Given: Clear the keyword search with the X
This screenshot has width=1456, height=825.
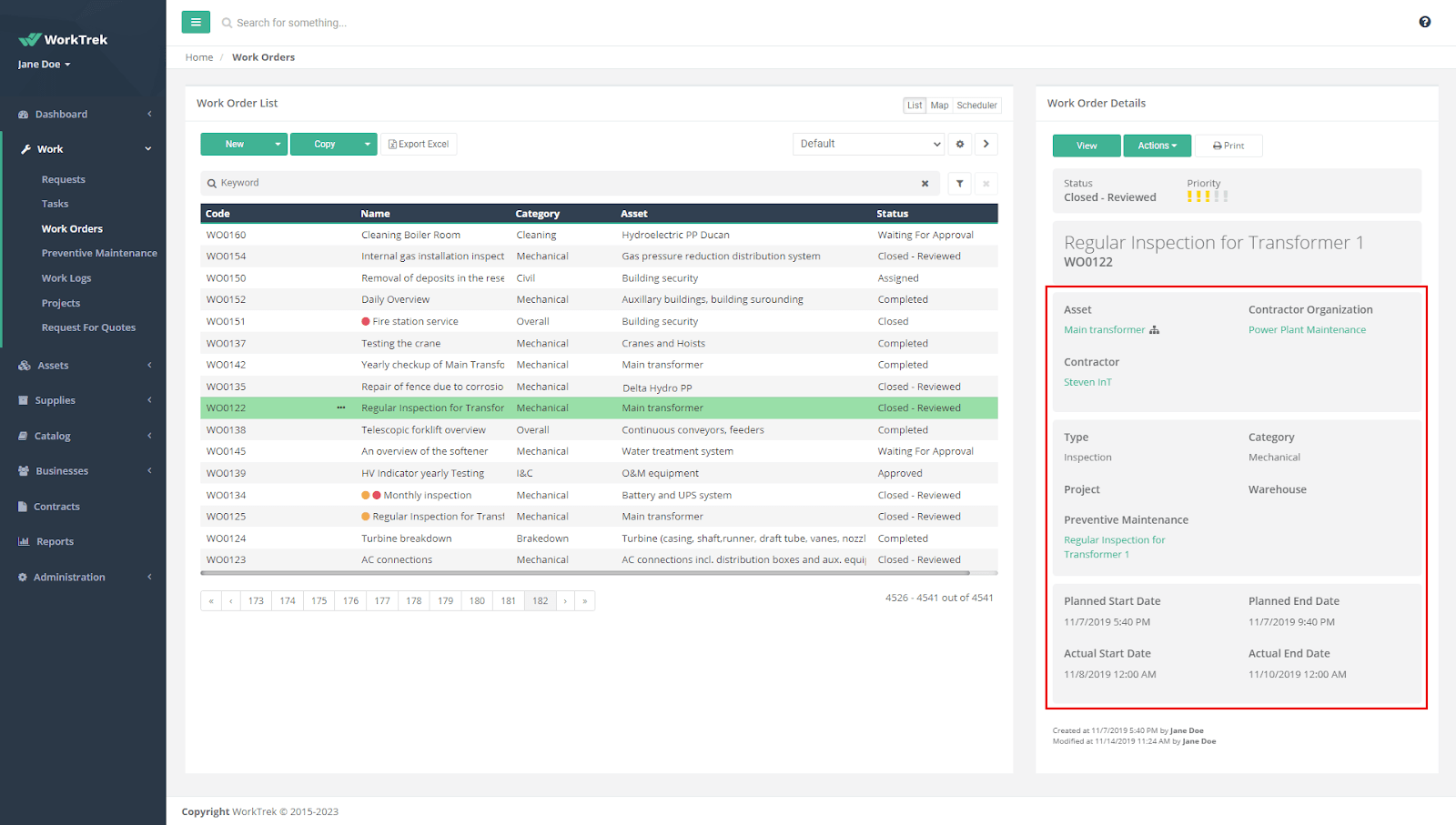Looking at the screenshot, I should click(x=925, y=183).
